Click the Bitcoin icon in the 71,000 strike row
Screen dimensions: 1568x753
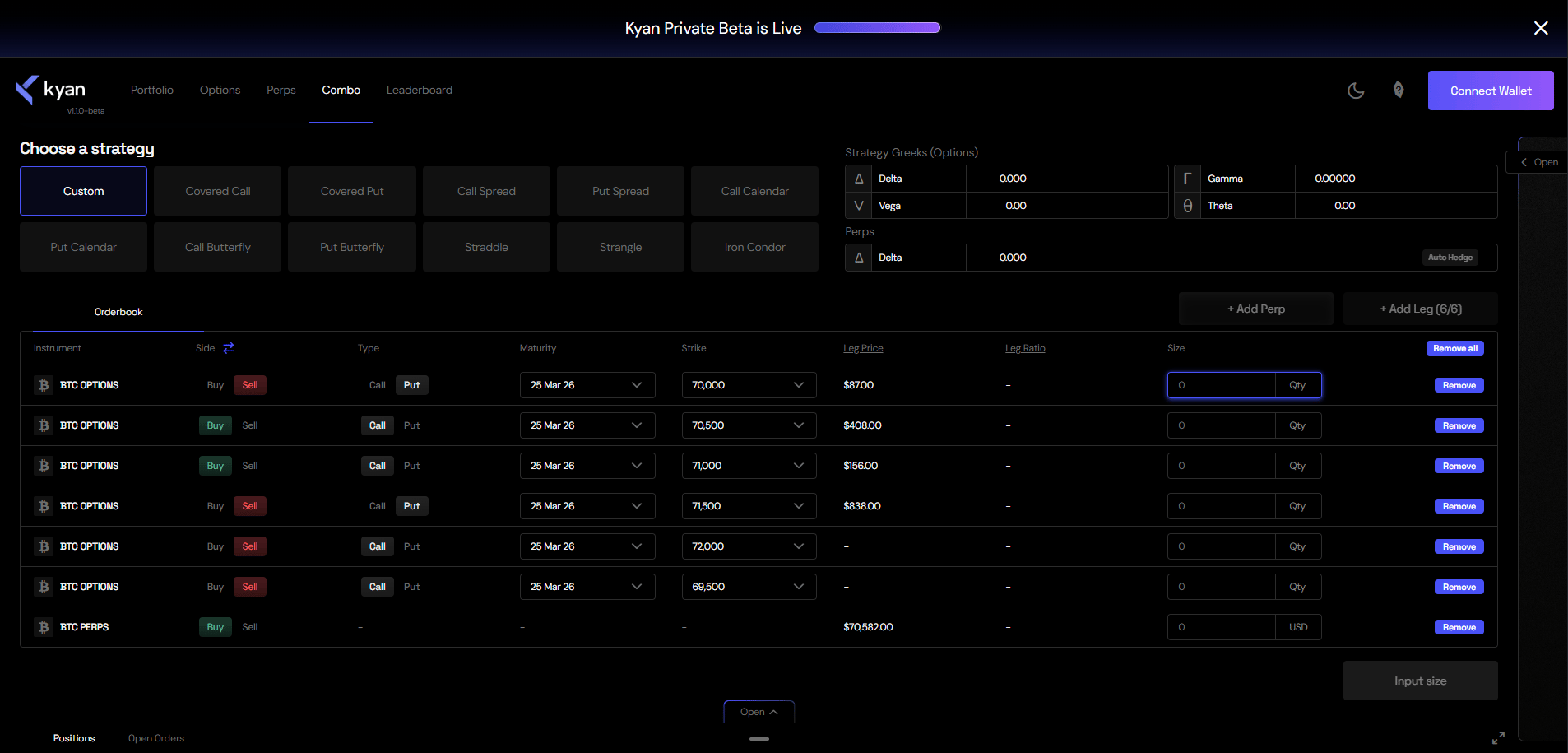(44, 466)
